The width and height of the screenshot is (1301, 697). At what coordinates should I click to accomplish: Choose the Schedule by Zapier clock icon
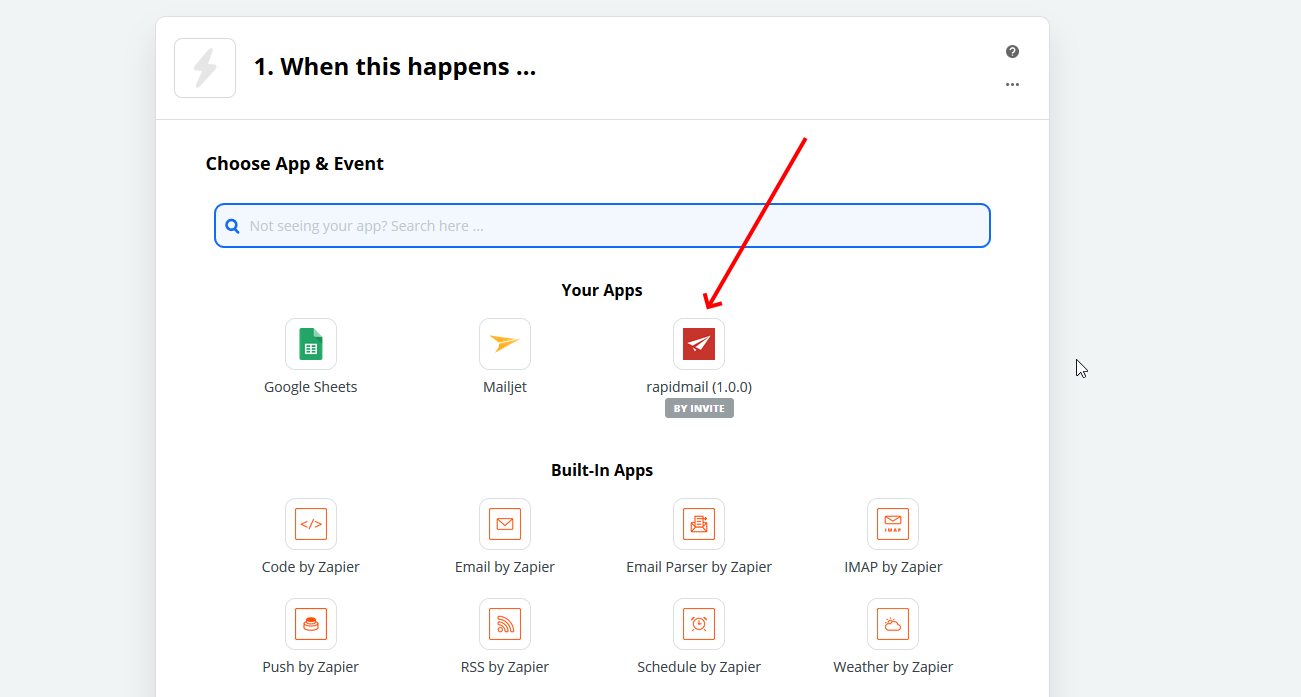pos(699,624)
